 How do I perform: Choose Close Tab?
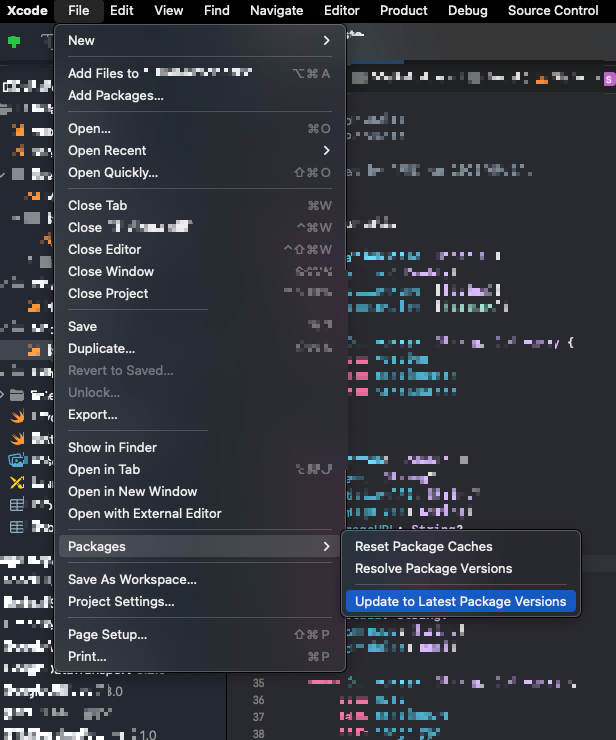(200, 205)
